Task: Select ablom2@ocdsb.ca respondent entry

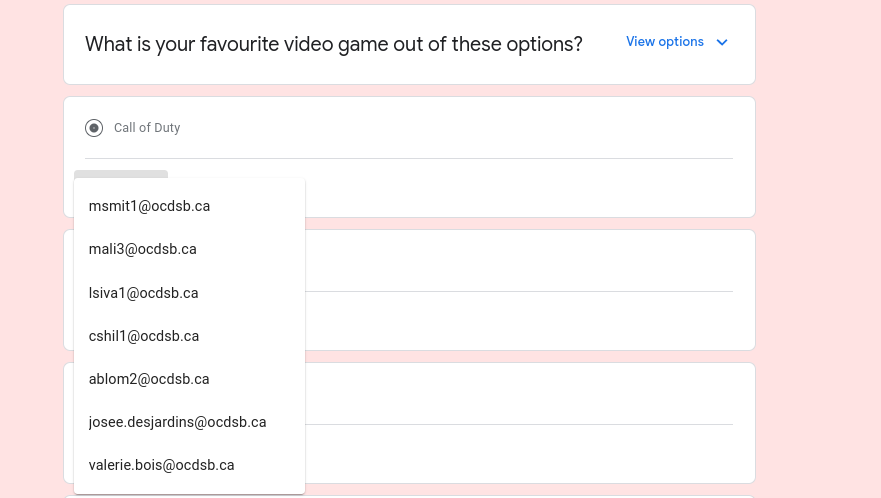Action: (x=149, y=379)
